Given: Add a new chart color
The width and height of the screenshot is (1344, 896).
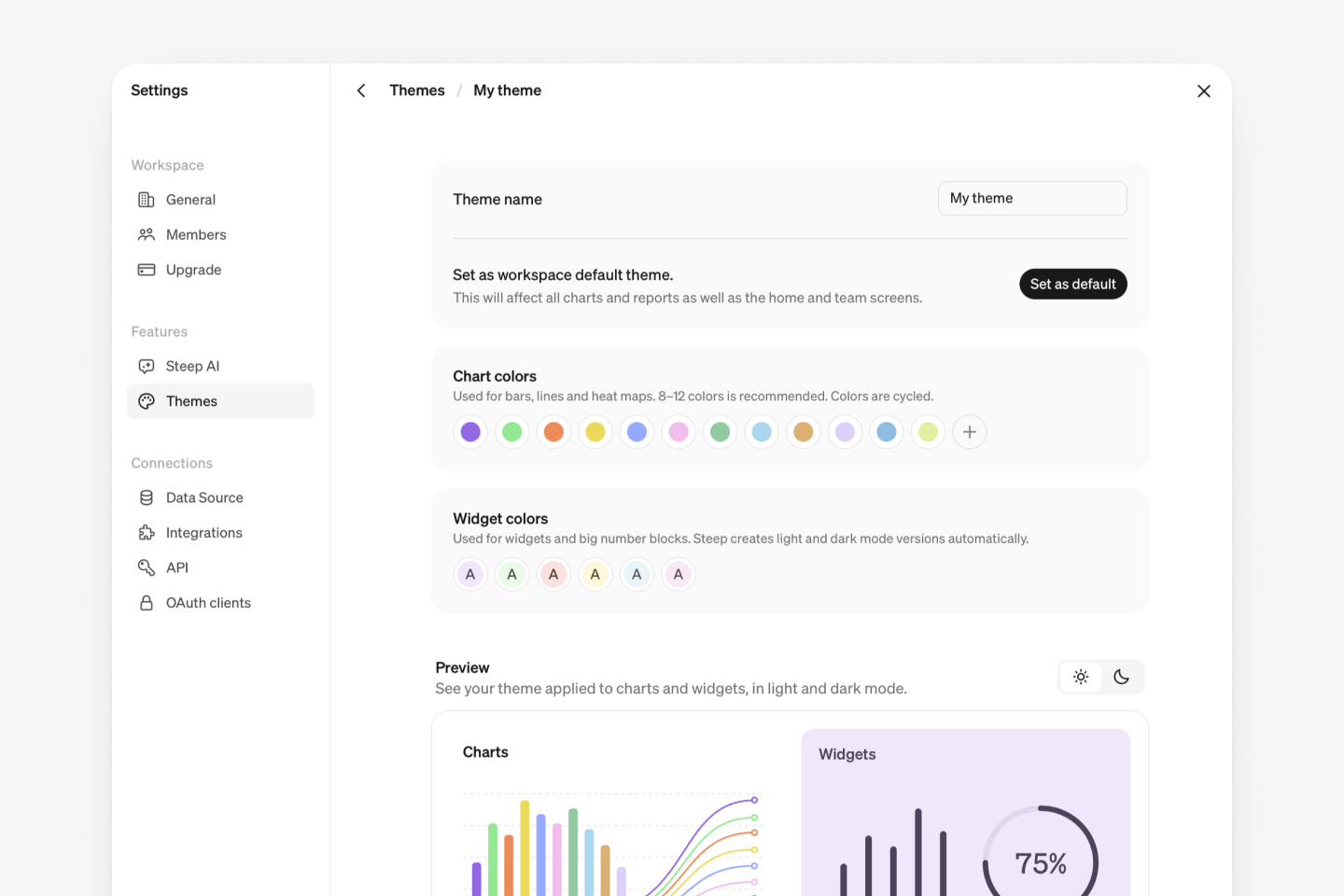Looking at the screenshot, I should (970, 432).
